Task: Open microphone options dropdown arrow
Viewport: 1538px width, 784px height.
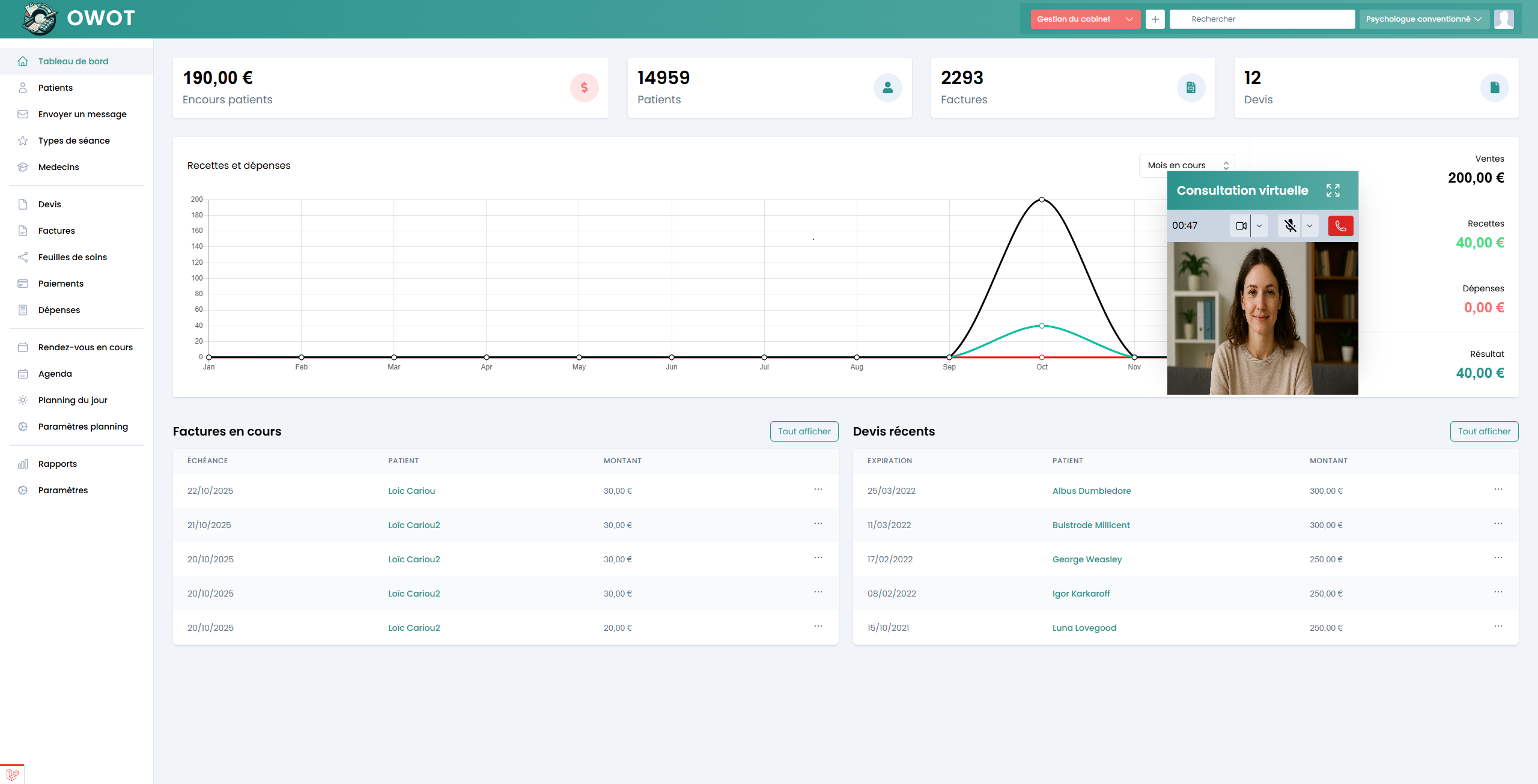Action: click(x=1310, y=226)
